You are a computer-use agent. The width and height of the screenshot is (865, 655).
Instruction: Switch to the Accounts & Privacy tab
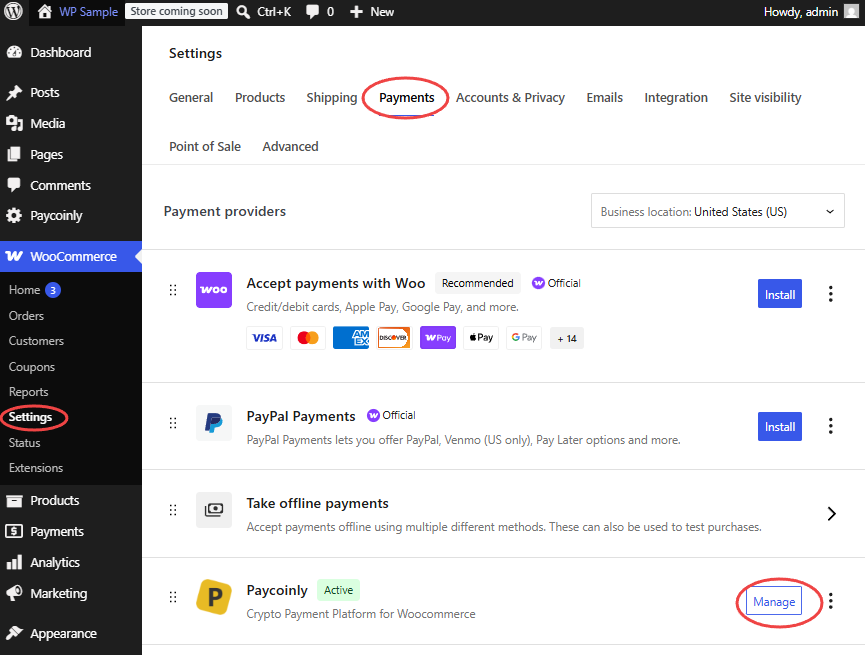(x=510, y=98)
